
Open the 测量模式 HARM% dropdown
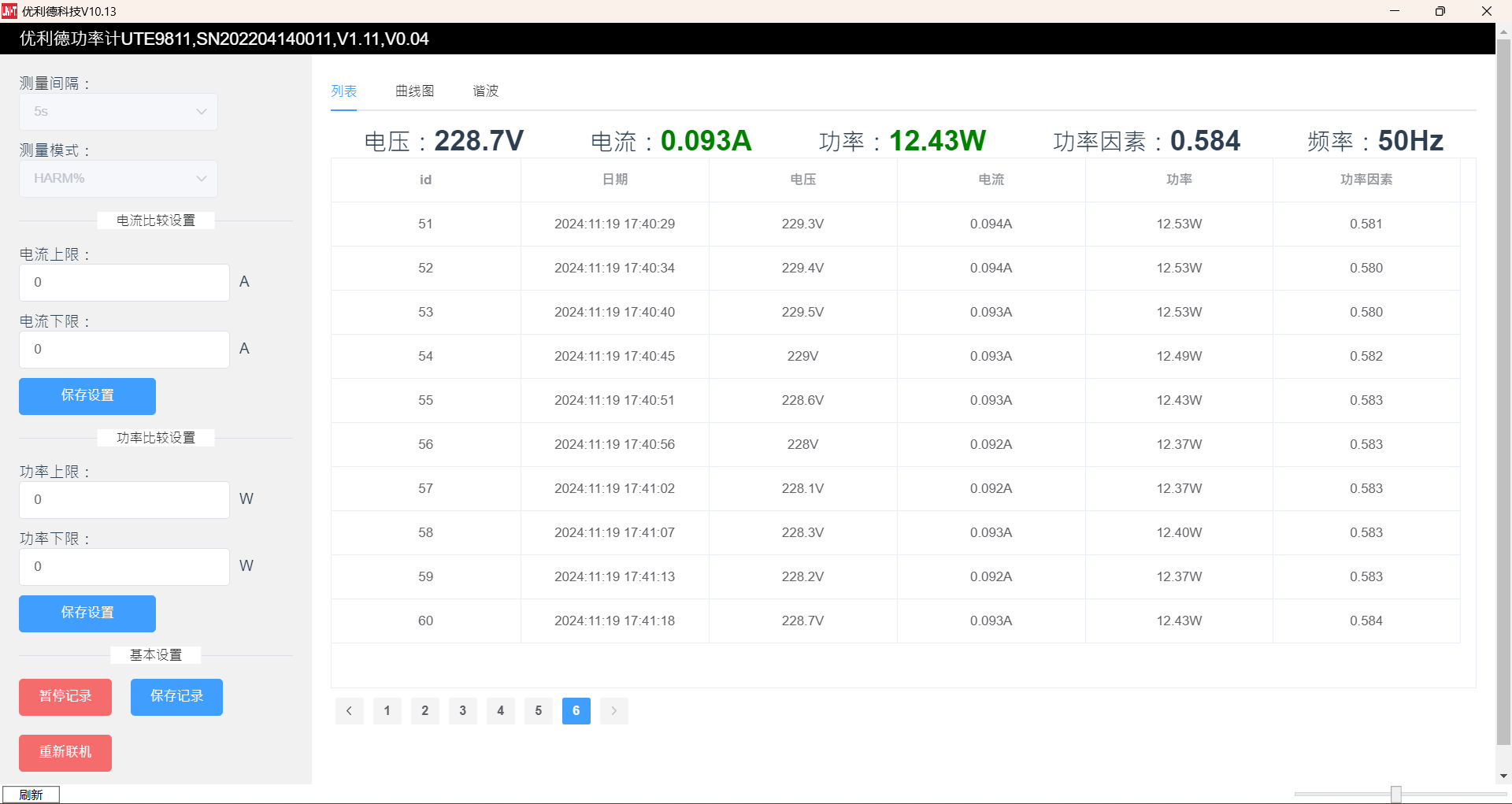(x=118, y=179)
